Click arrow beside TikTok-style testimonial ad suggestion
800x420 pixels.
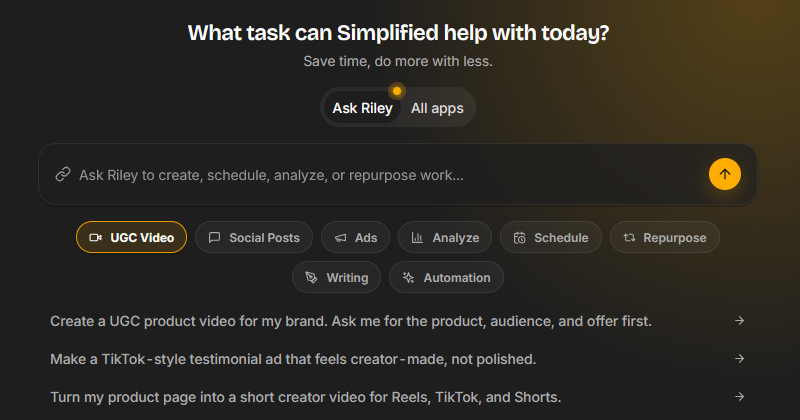(x=739, y=359)
